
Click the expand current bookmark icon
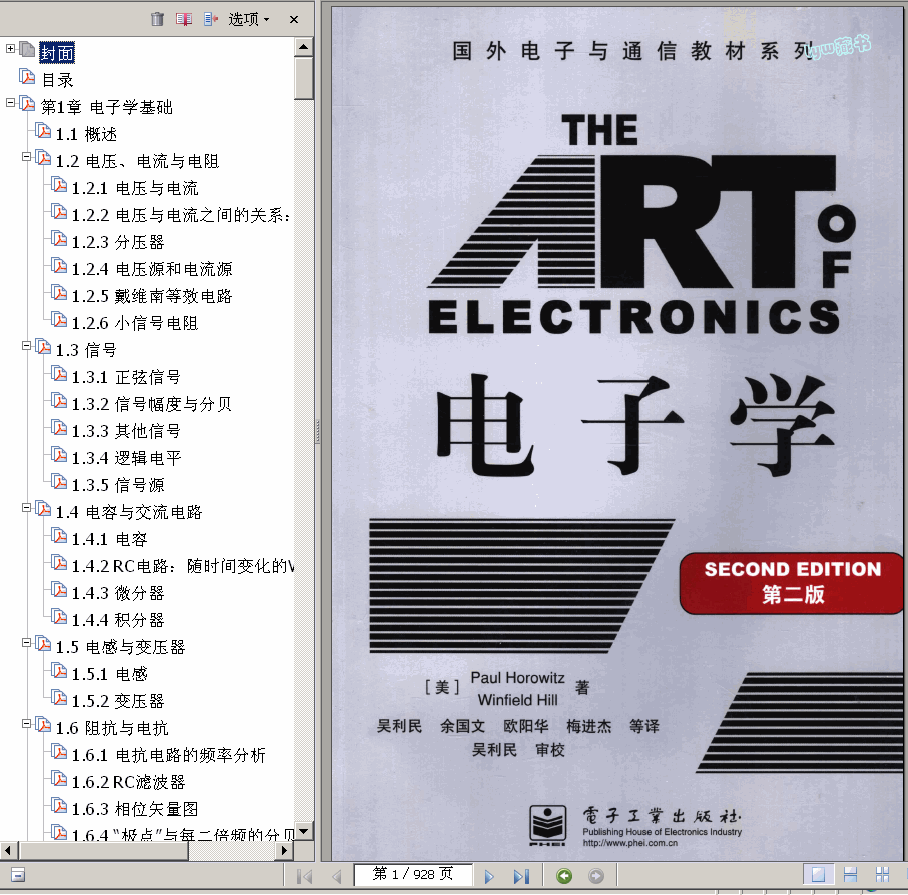tap(211, 19)
